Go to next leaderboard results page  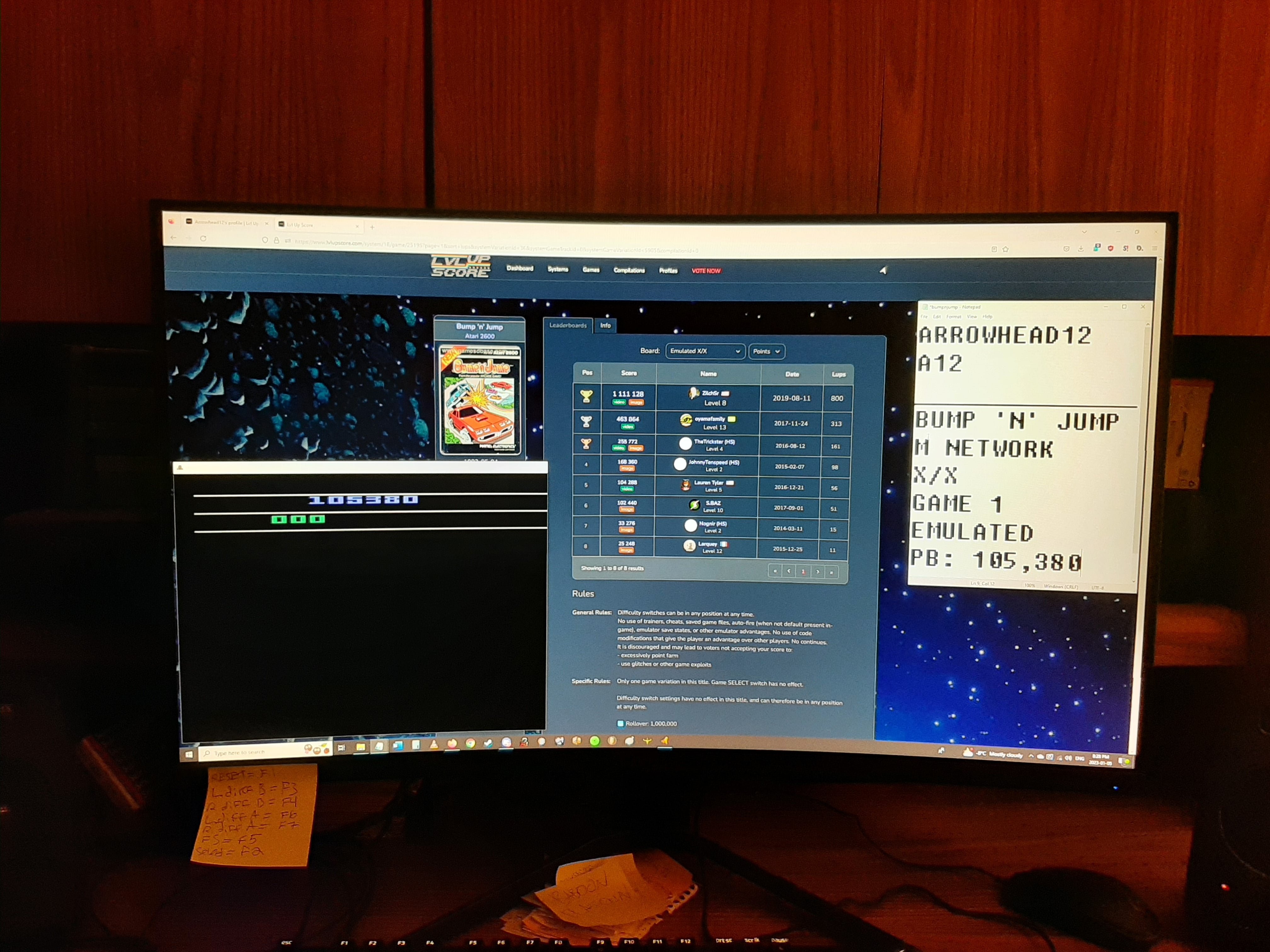click(x=818, y=571)
